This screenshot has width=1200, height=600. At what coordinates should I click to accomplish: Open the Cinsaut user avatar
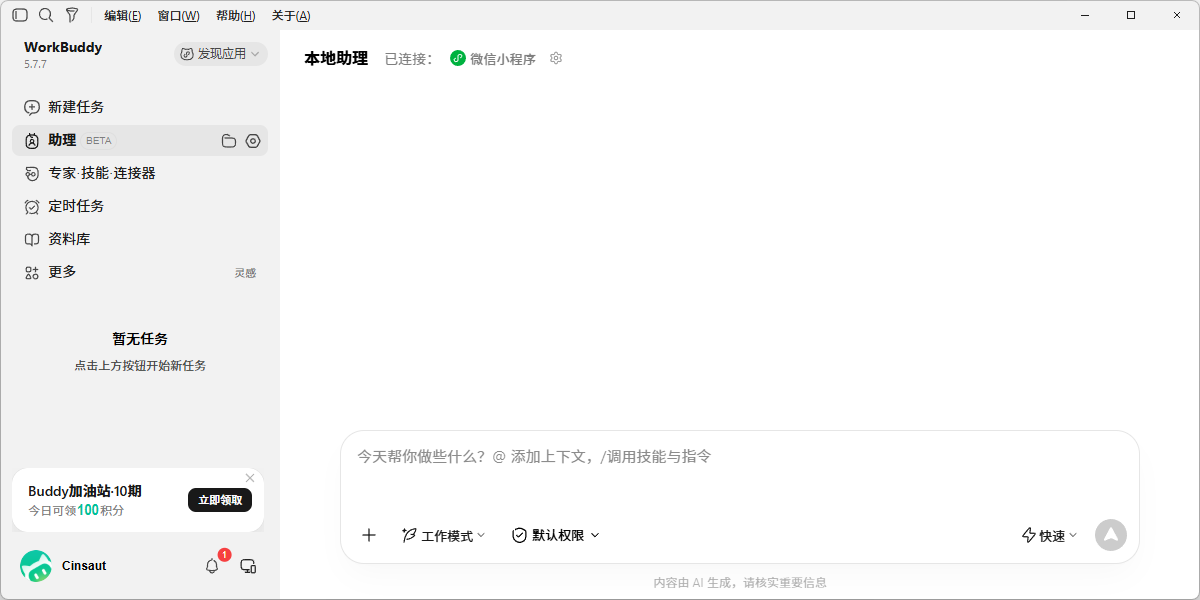(x=36, y=566)
